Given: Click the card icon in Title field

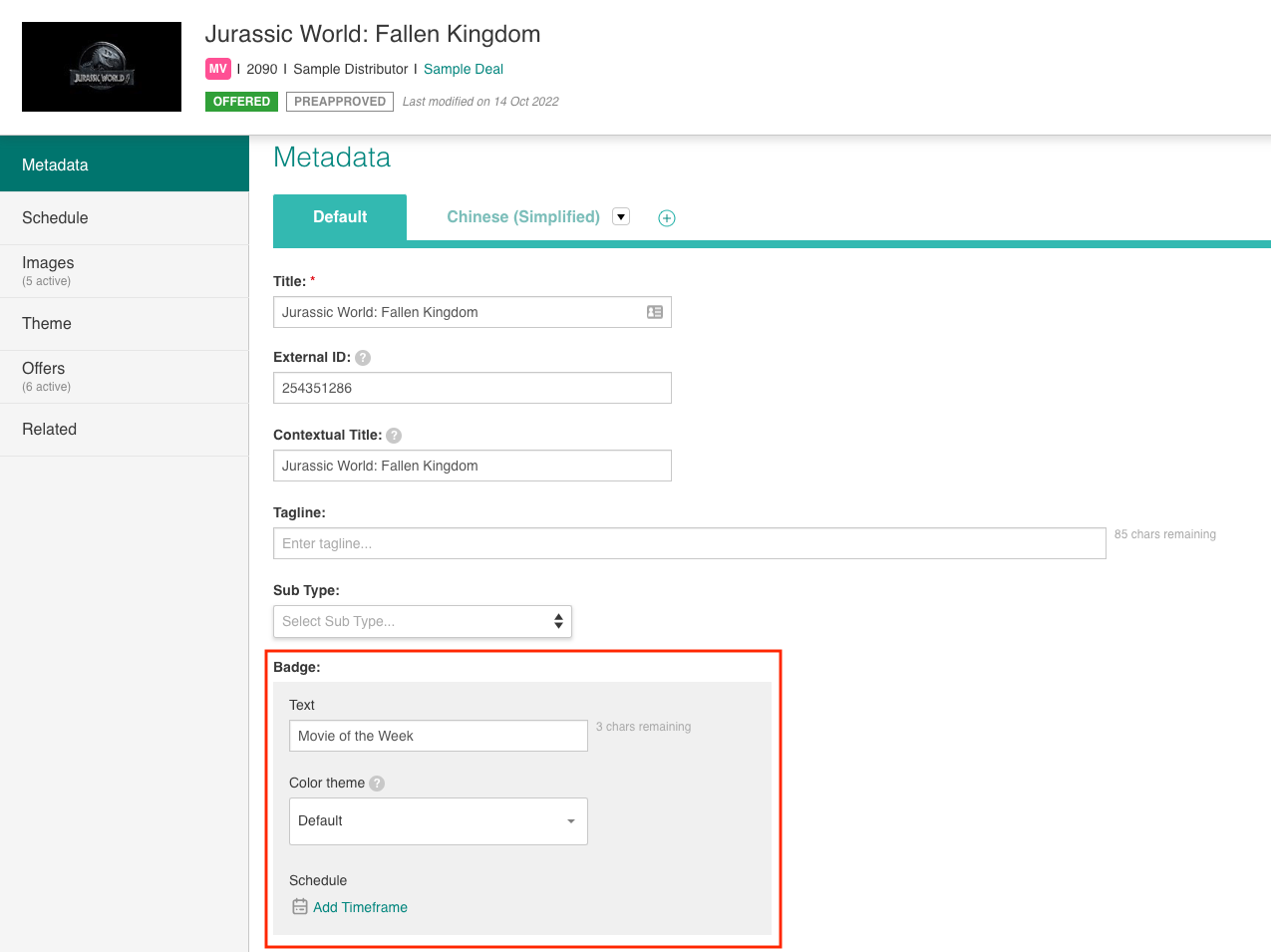Looking at the screenshot, I should (655, 312).
